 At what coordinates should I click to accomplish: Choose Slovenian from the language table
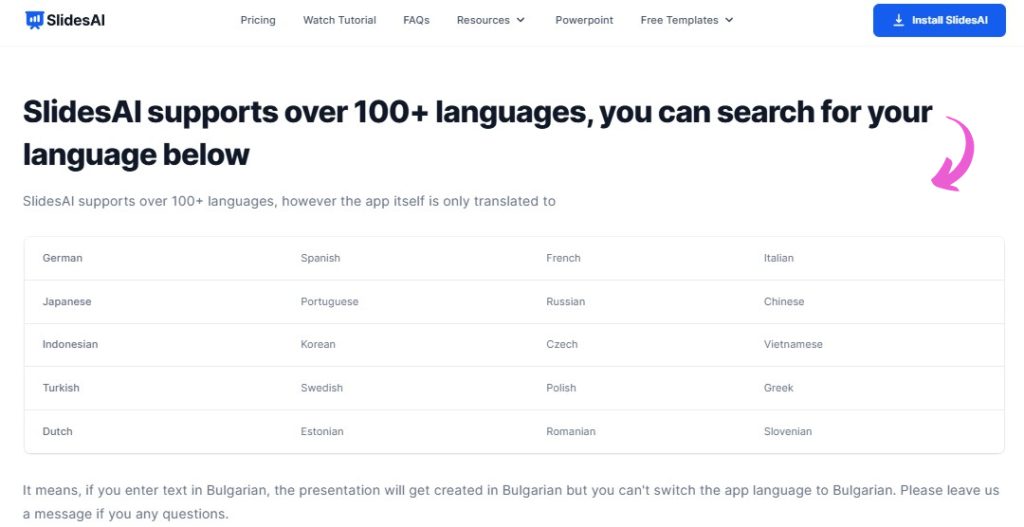(x=788, y=431)
